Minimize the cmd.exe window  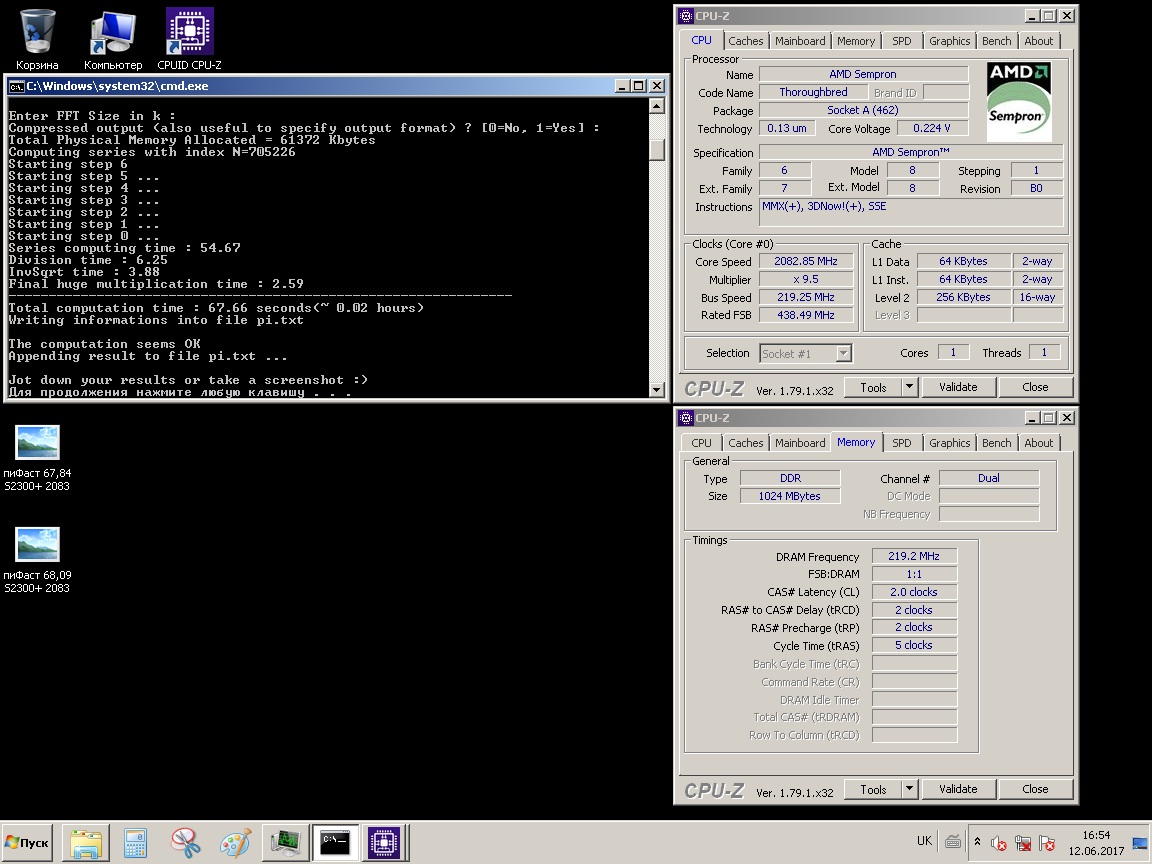622,86
